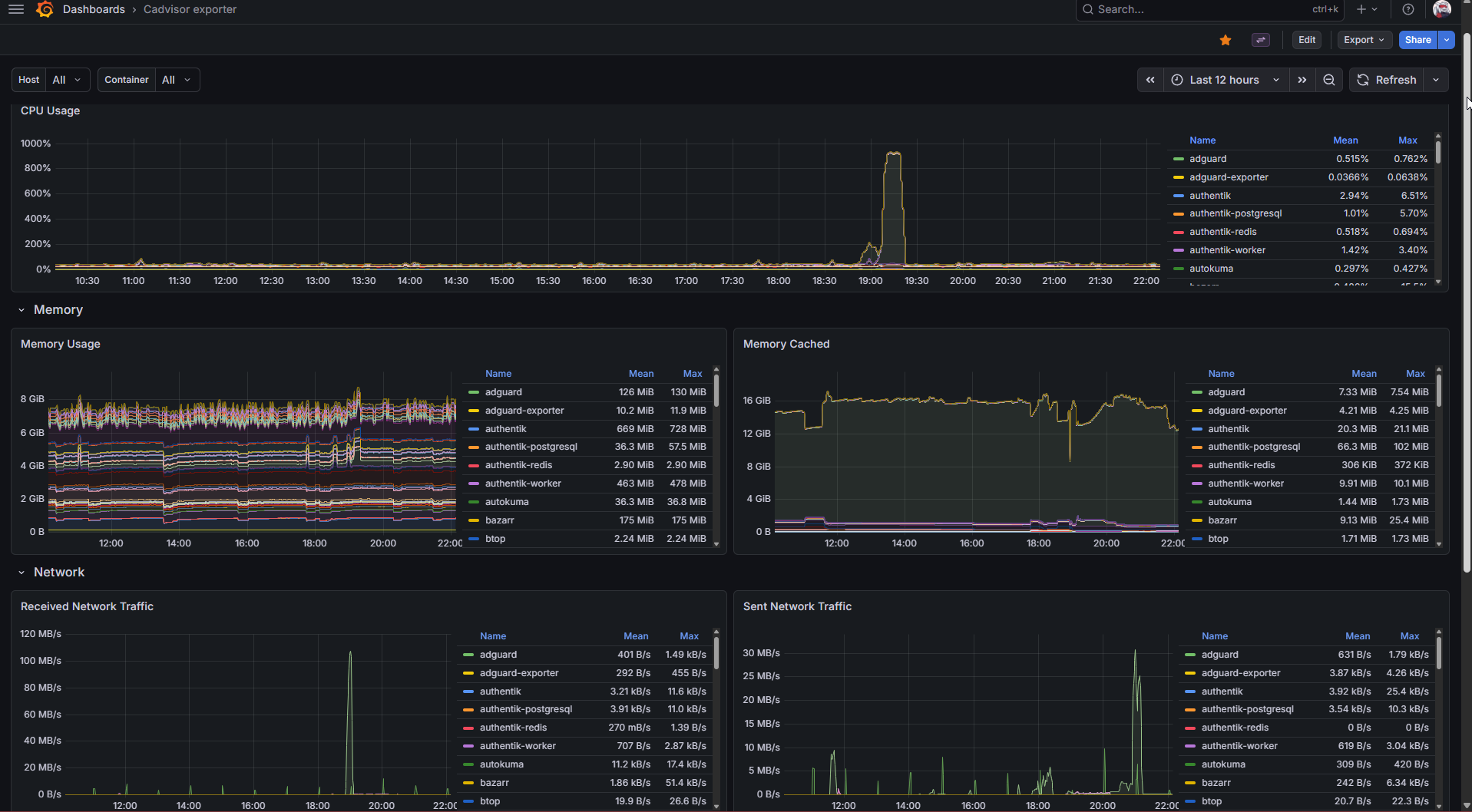Viewport: 1472px width, 812px height.
Task: Shift time range forward with double arrow
Action: pos(1302,80)
